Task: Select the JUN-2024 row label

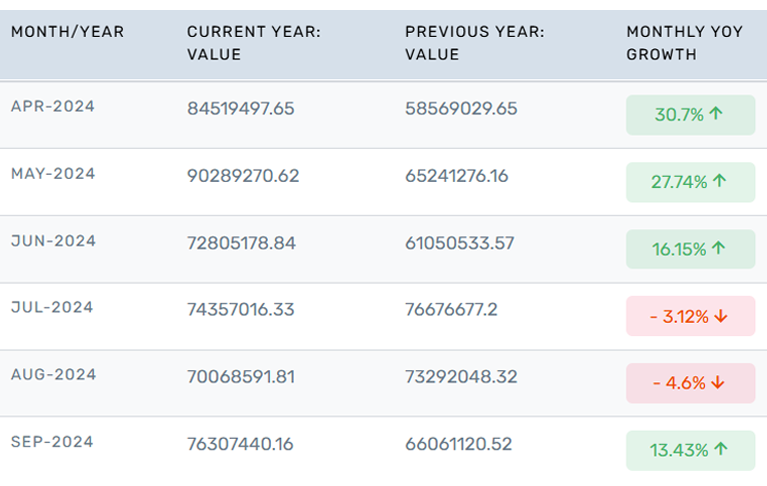Action: 53,241
